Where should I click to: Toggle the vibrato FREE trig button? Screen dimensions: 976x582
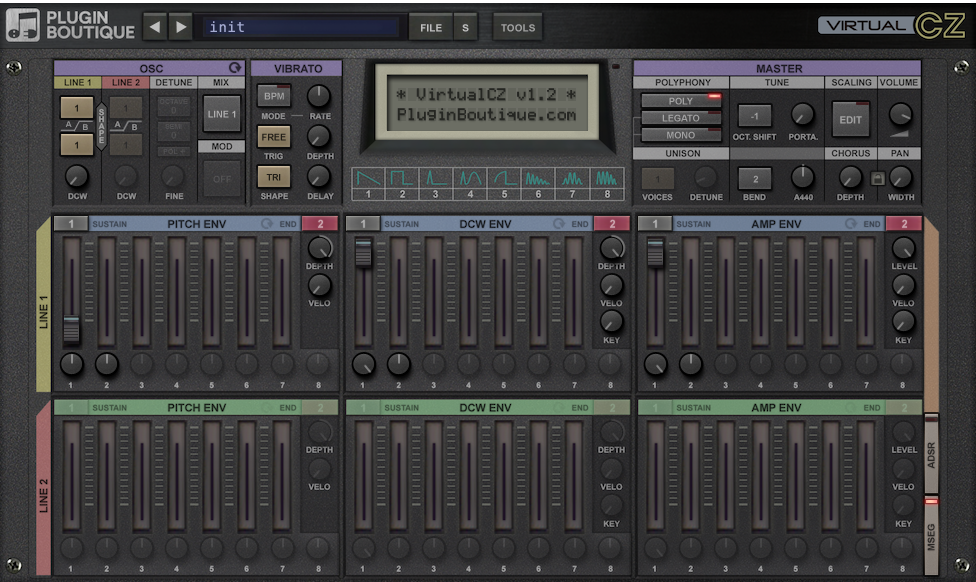click(x=274, y=137)
